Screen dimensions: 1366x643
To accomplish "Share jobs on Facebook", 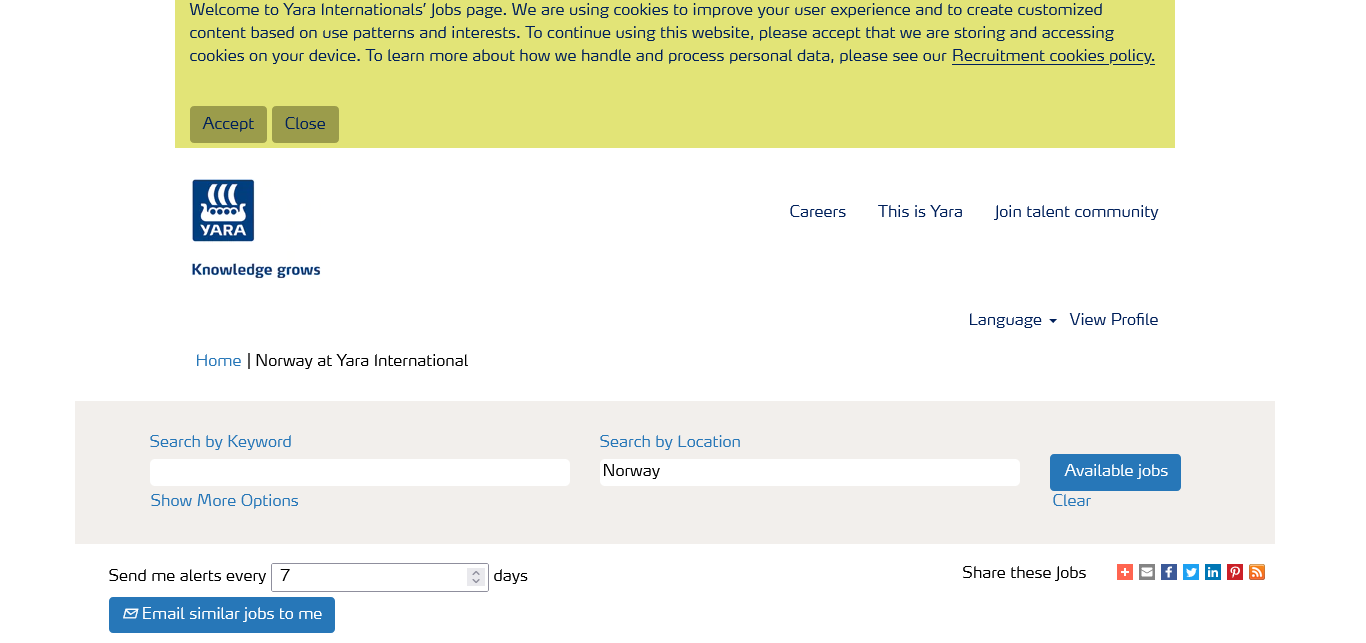I will pyautogui.click(x=1169, y=572).
